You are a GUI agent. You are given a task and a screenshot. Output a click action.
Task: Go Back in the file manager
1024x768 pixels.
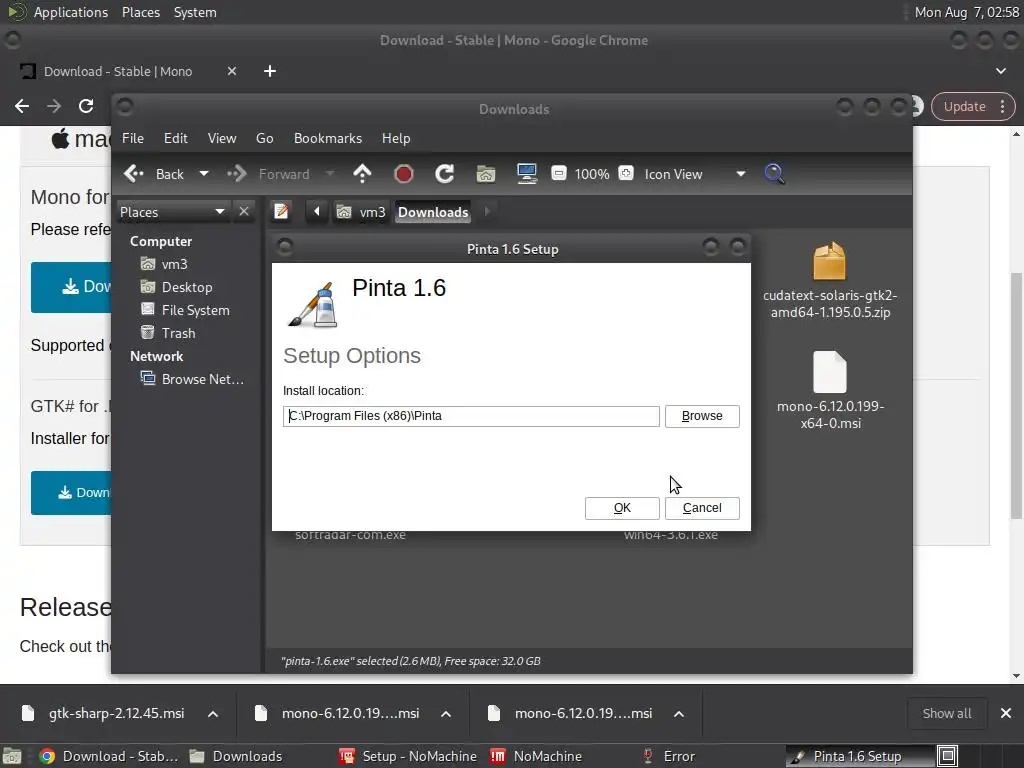[154, 174]
